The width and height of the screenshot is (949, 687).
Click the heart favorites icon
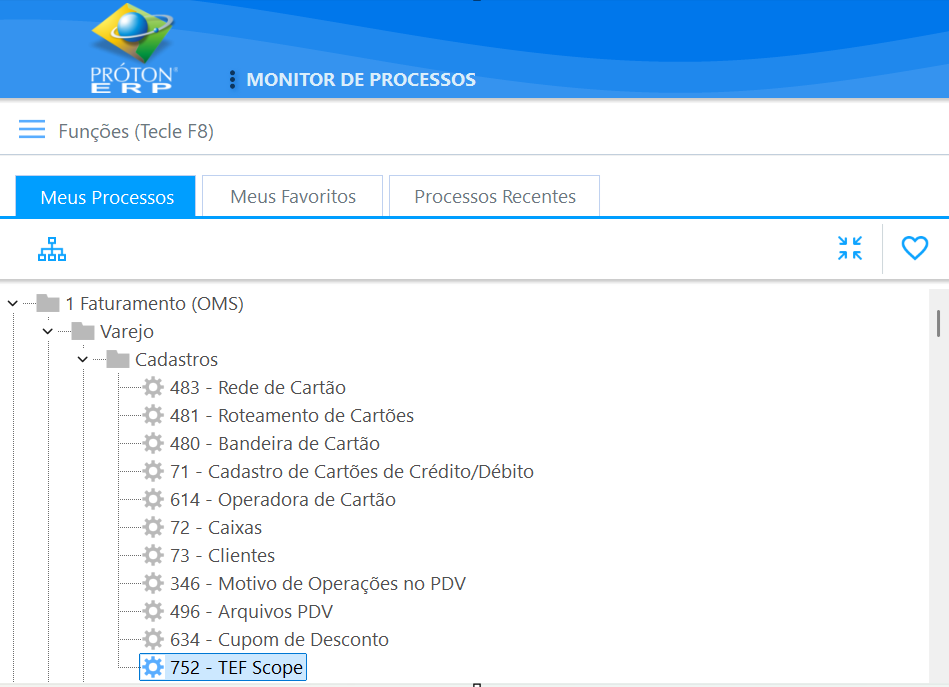(x=914, y=248)
